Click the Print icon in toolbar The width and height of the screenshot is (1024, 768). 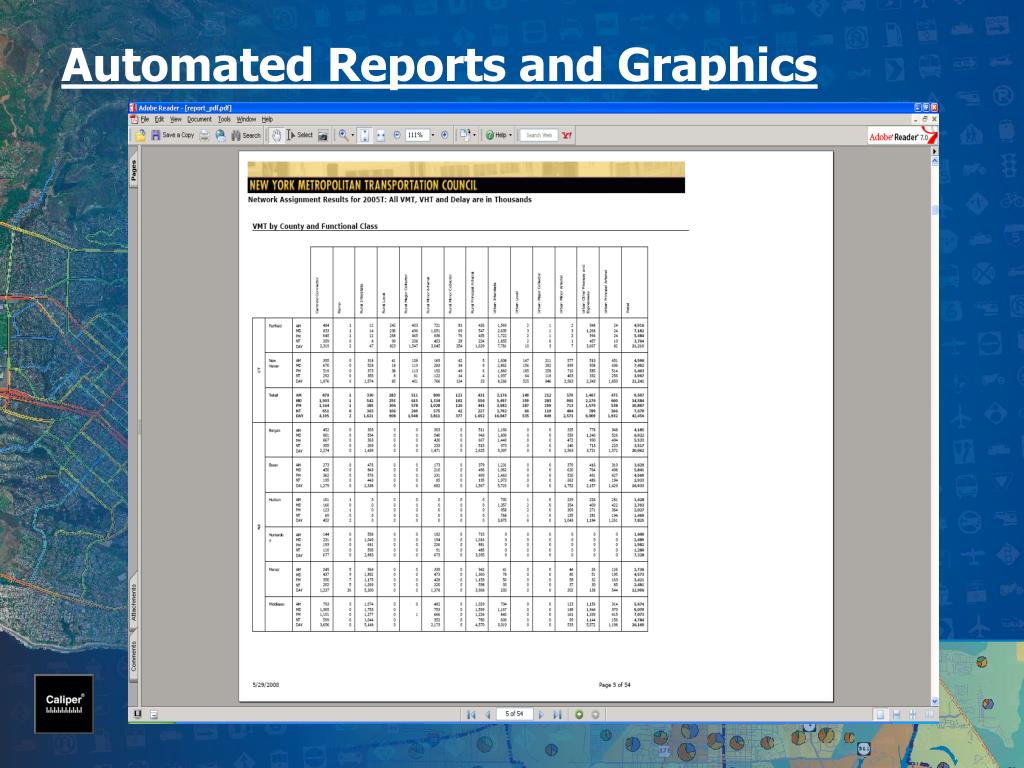click(x=205, y=135)
